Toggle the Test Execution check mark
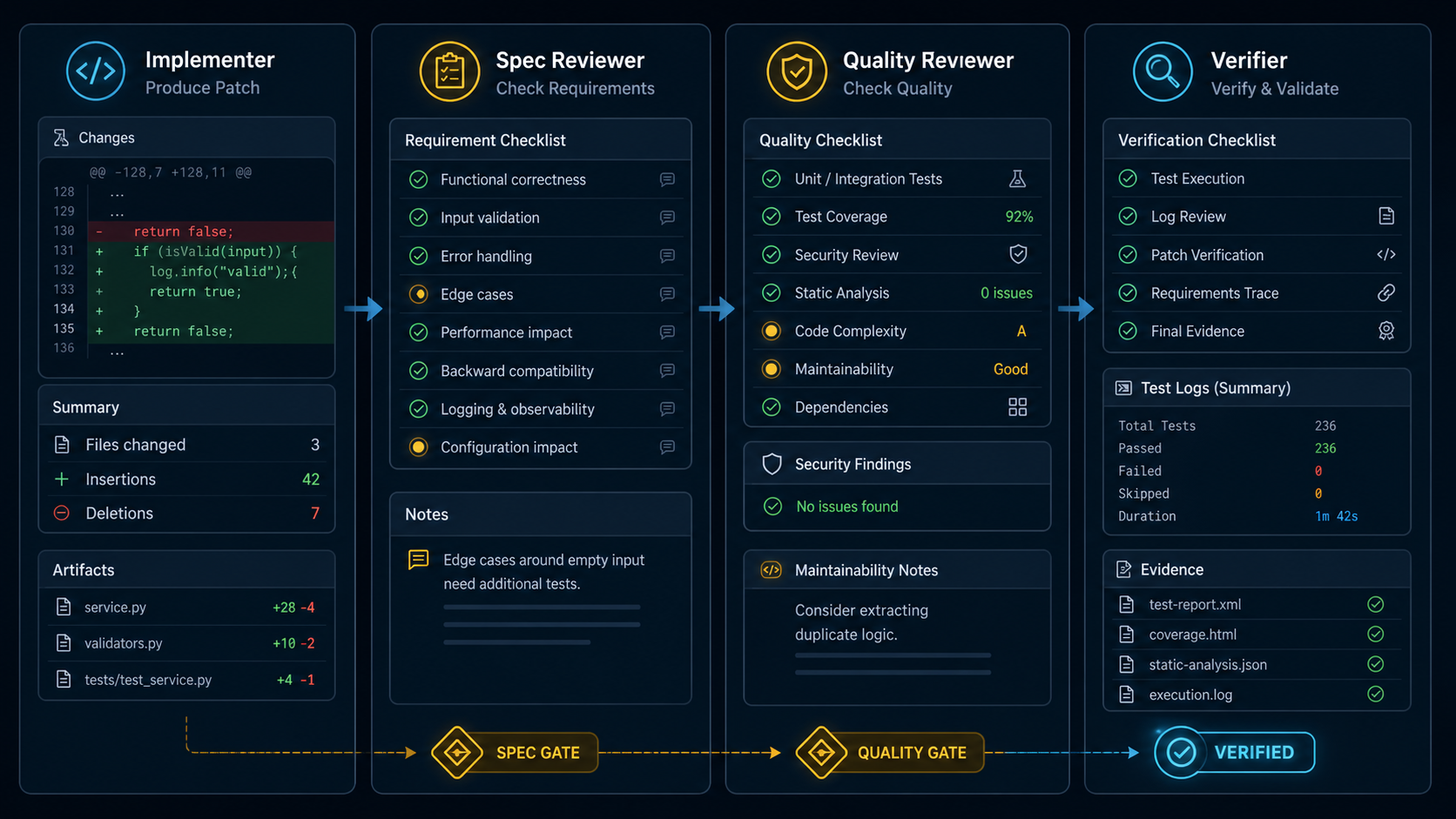 [1128, 178]
